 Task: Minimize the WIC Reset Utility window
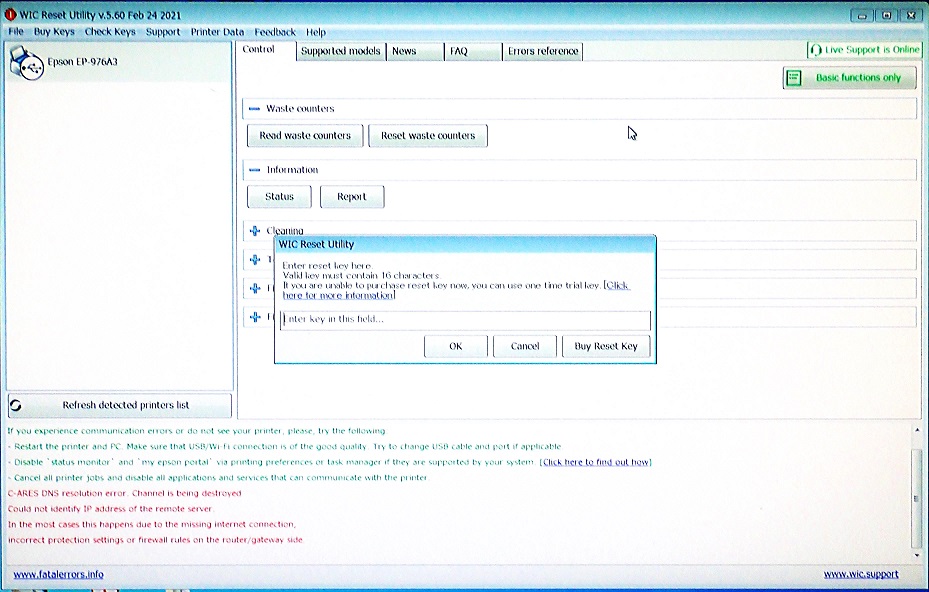tap(862, 15)
